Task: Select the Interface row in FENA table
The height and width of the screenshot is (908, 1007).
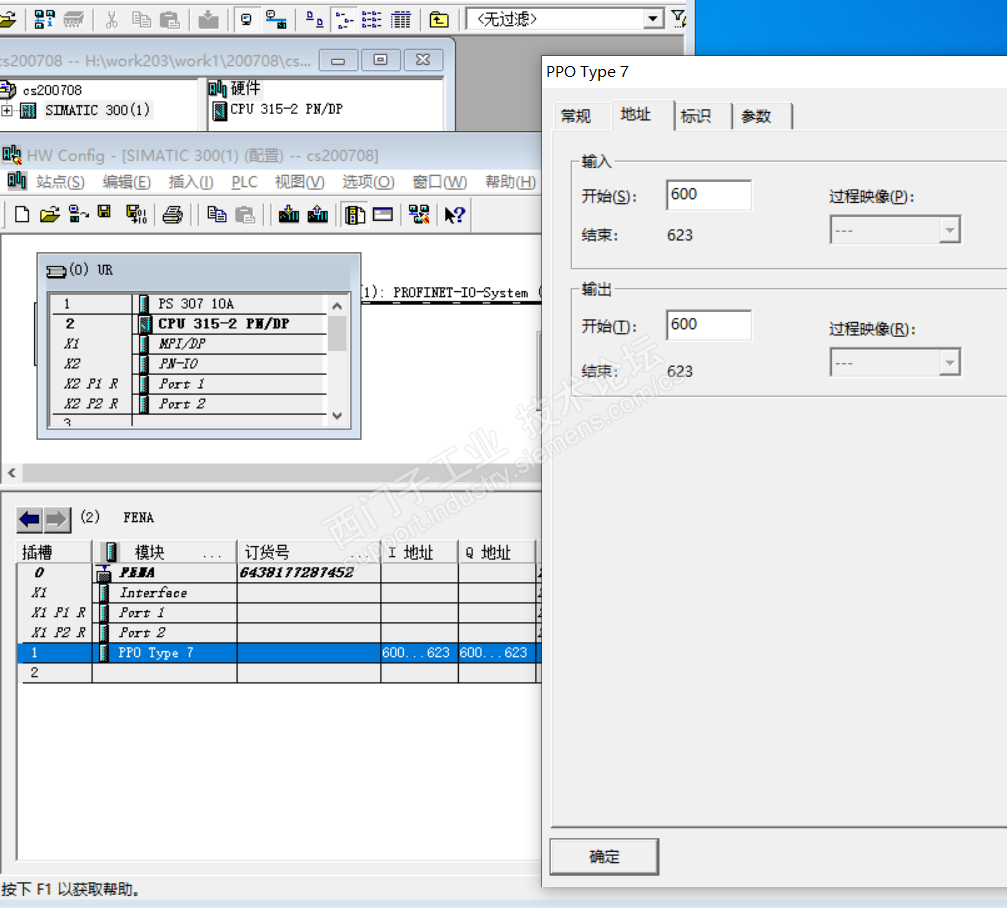Action: [x=277, y=593]
